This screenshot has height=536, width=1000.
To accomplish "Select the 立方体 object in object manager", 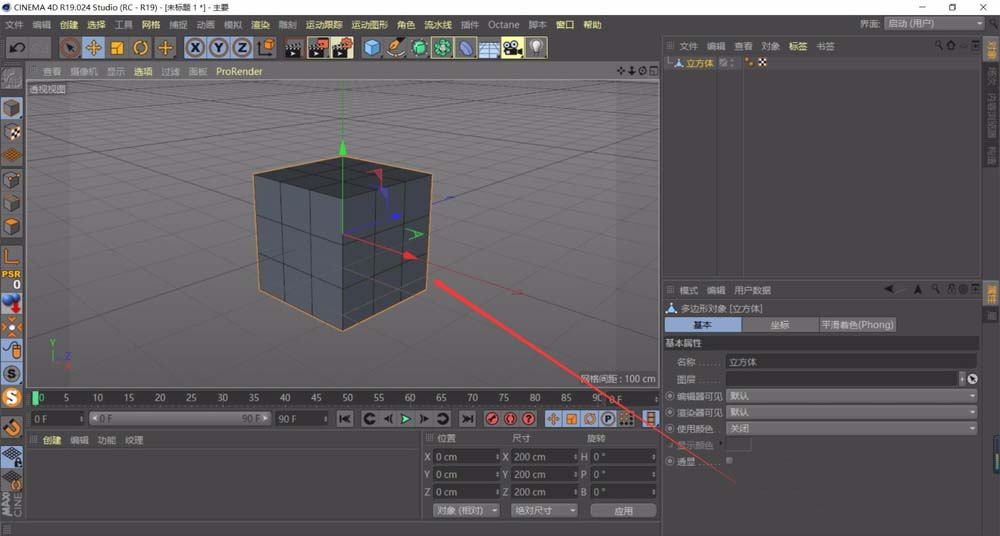I will (x=700, y=63).
